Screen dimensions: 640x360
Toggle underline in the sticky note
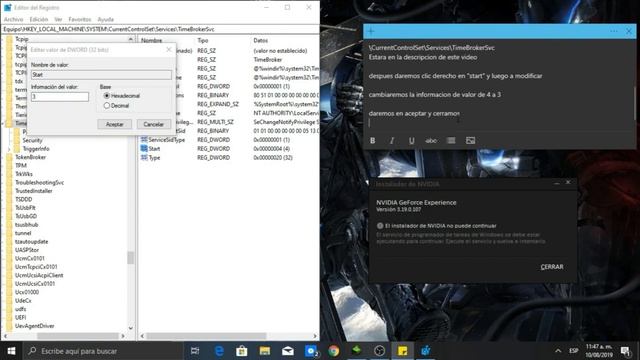tap(411, 140)
